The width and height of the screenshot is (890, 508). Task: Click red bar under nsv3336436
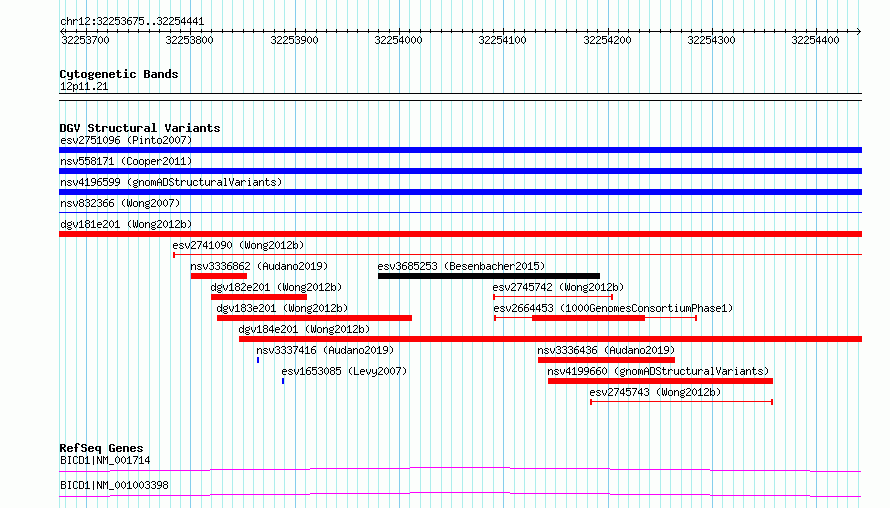tap(606, 360)
